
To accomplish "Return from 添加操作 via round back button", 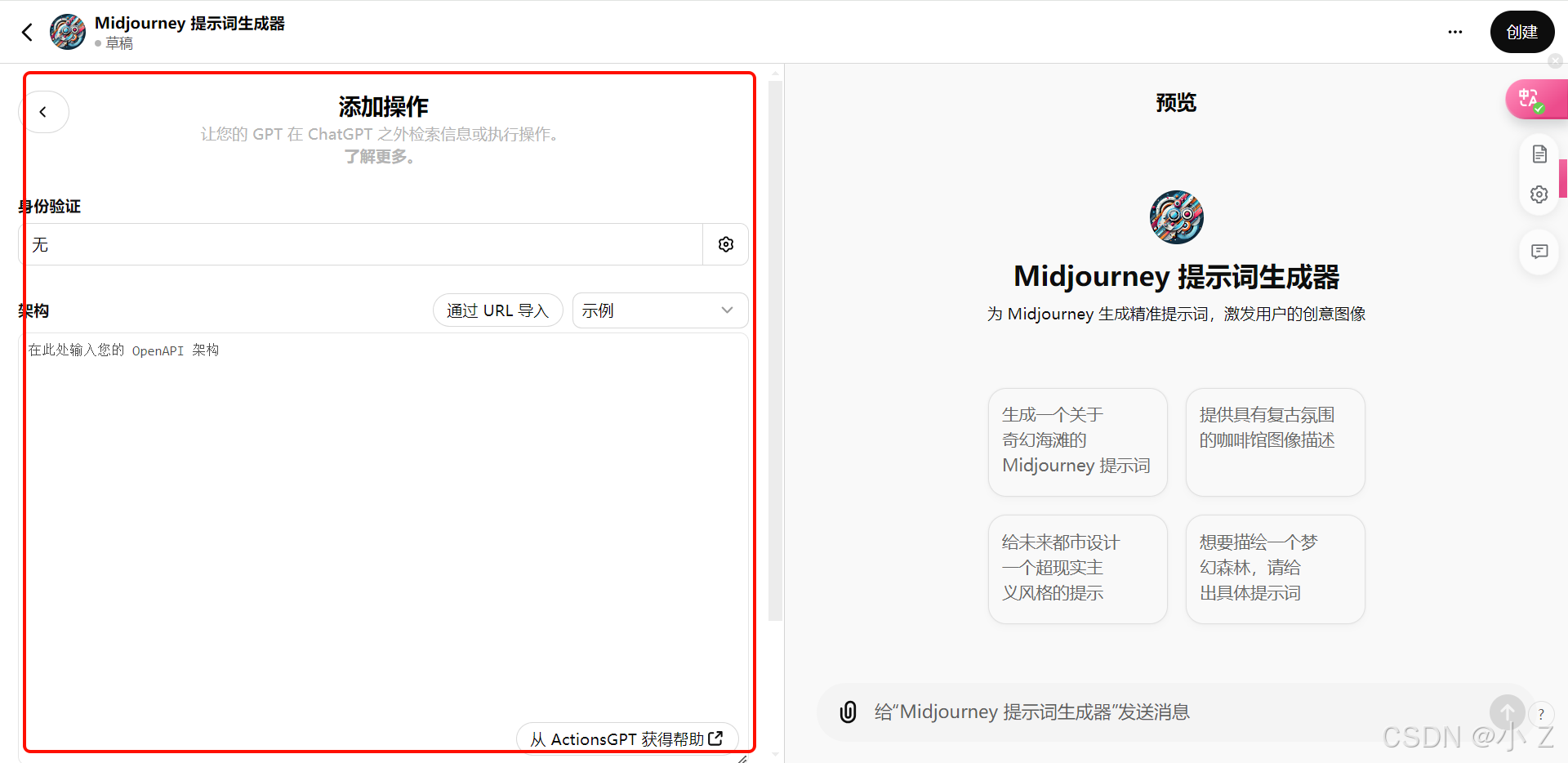I will pyautogui.click(x=43, y=112).
